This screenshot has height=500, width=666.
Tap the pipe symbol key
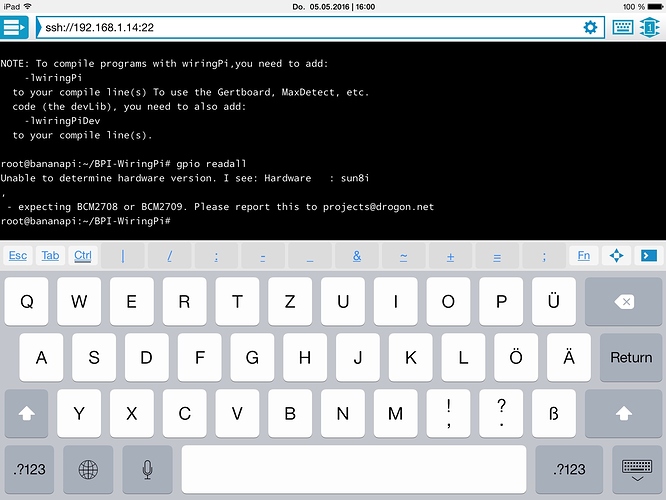[x=123, y=256]
